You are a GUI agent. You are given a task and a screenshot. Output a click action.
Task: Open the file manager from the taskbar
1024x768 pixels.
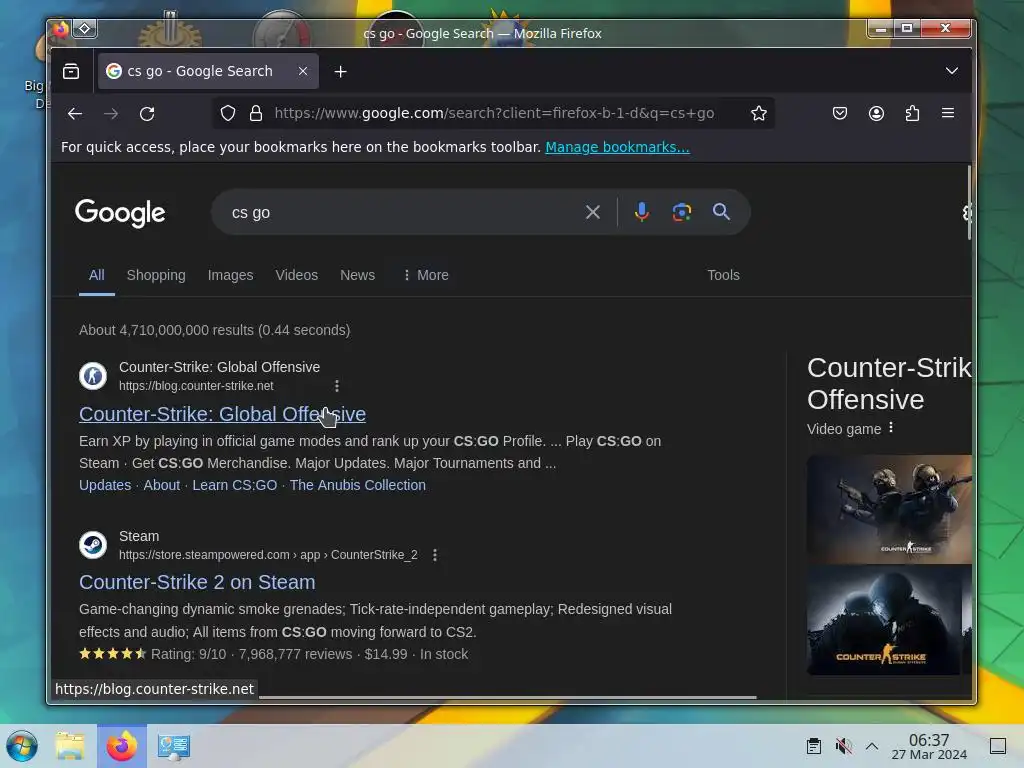tap(70, 746)
